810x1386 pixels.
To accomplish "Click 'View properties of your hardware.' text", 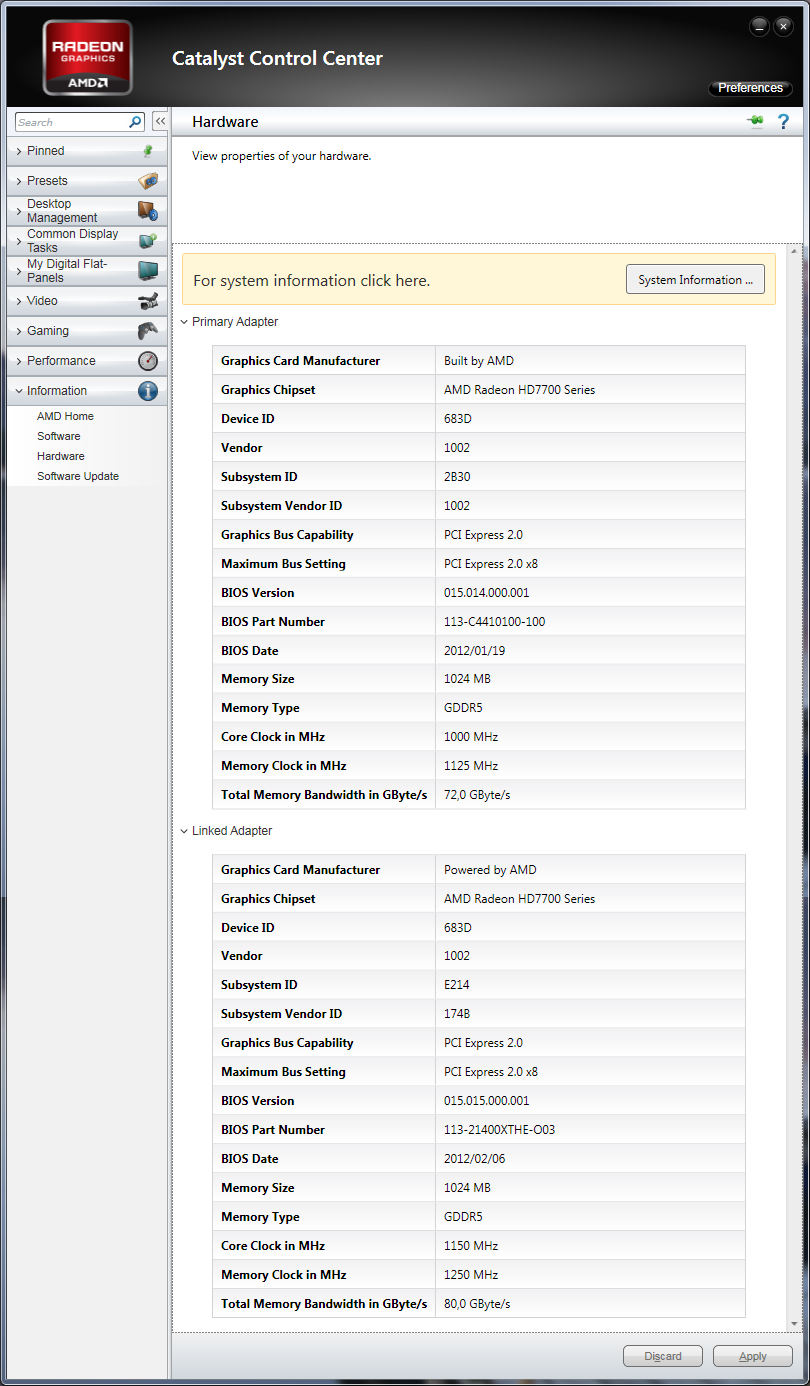I will coord(282,156).
